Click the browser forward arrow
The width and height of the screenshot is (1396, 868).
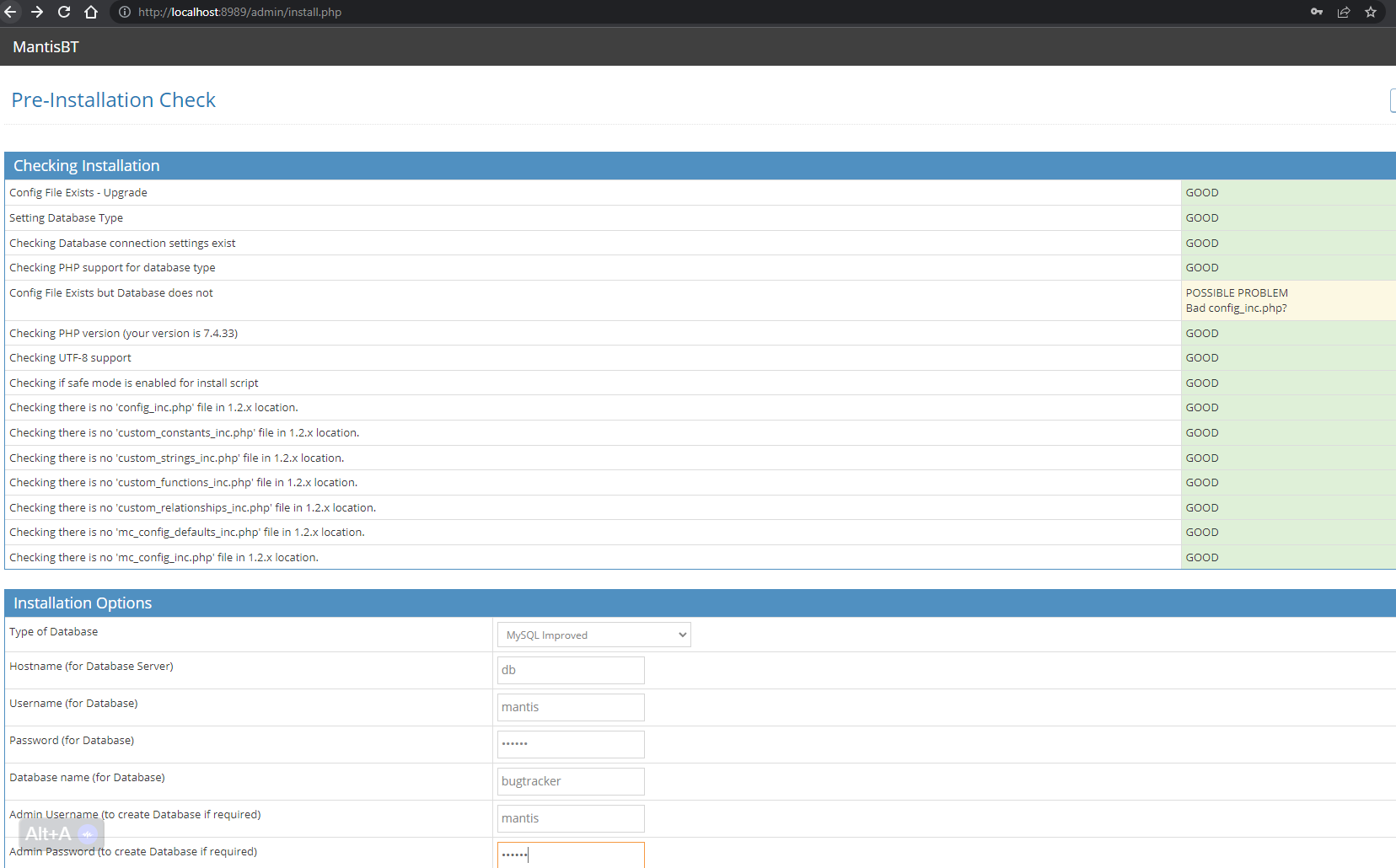pyautogui.click(x=37, y=12)
